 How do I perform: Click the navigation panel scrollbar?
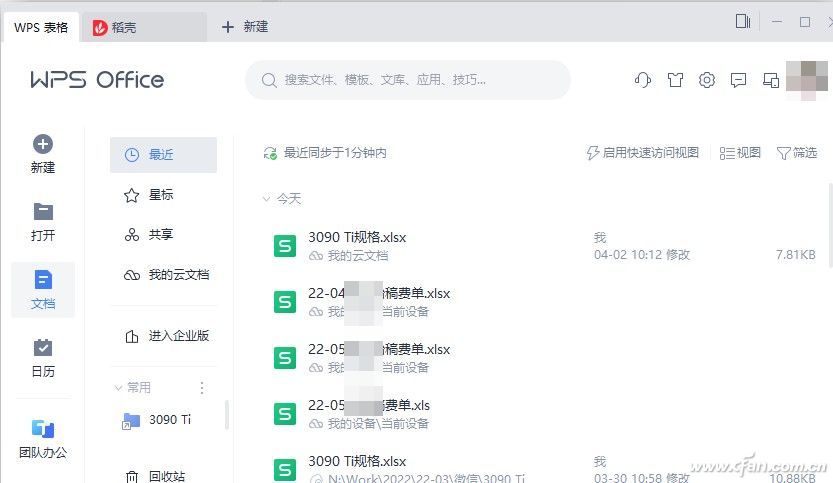[227, 414]
